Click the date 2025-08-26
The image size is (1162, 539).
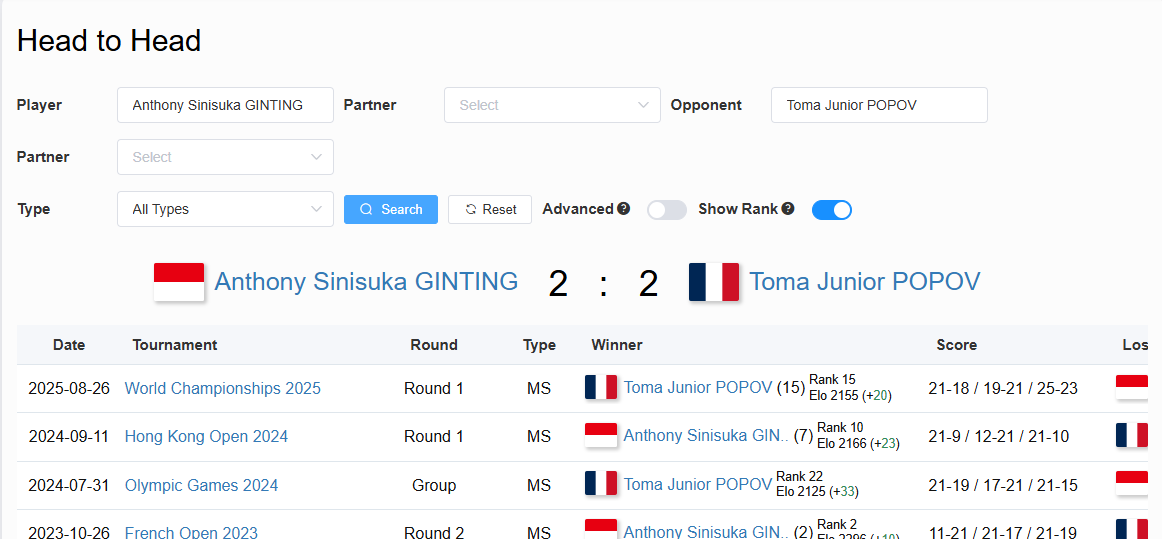[x=69, y=388]
